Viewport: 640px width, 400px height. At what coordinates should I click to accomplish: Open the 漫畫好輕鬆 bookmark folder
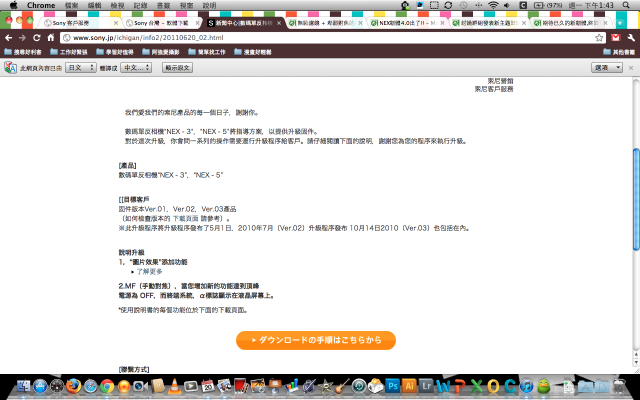pos(253,52)
